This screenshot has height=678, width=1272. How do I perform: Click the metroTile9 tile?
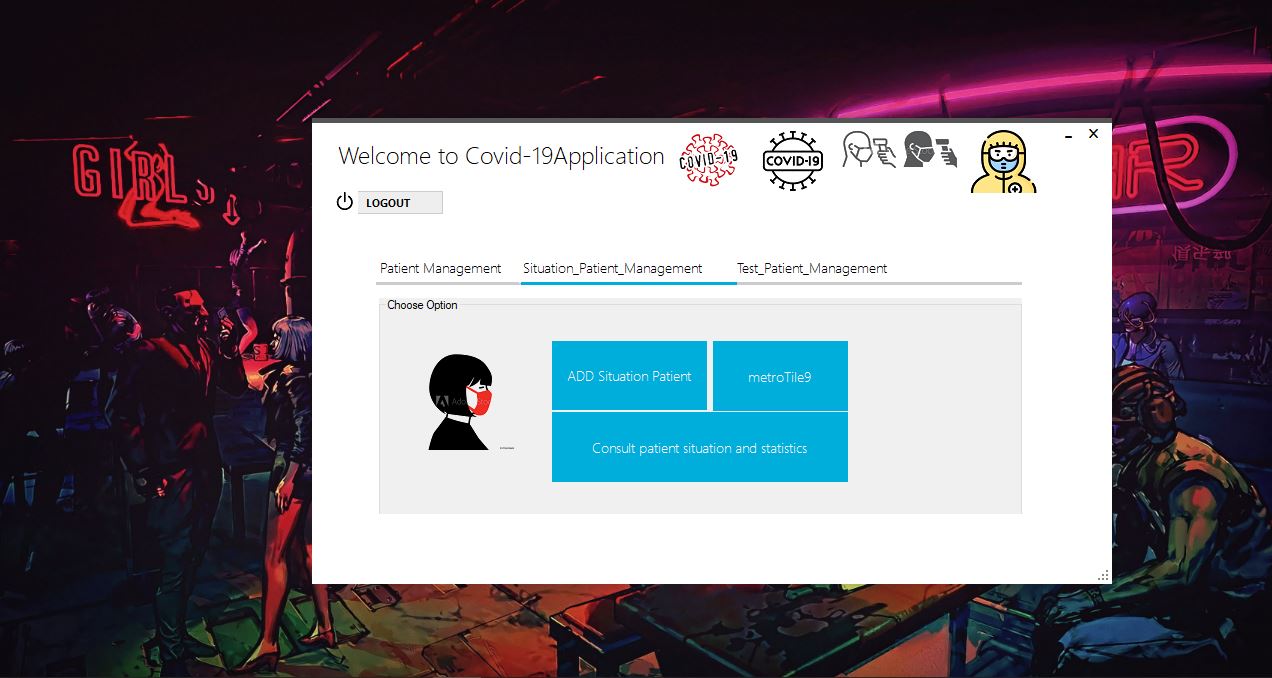point(780,376)
